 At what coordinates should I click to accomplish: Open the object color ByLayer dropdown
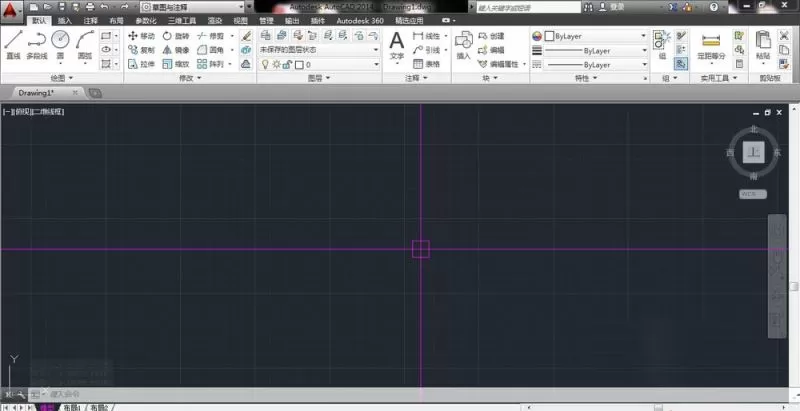pyautogui.click(x=596, y=36)
